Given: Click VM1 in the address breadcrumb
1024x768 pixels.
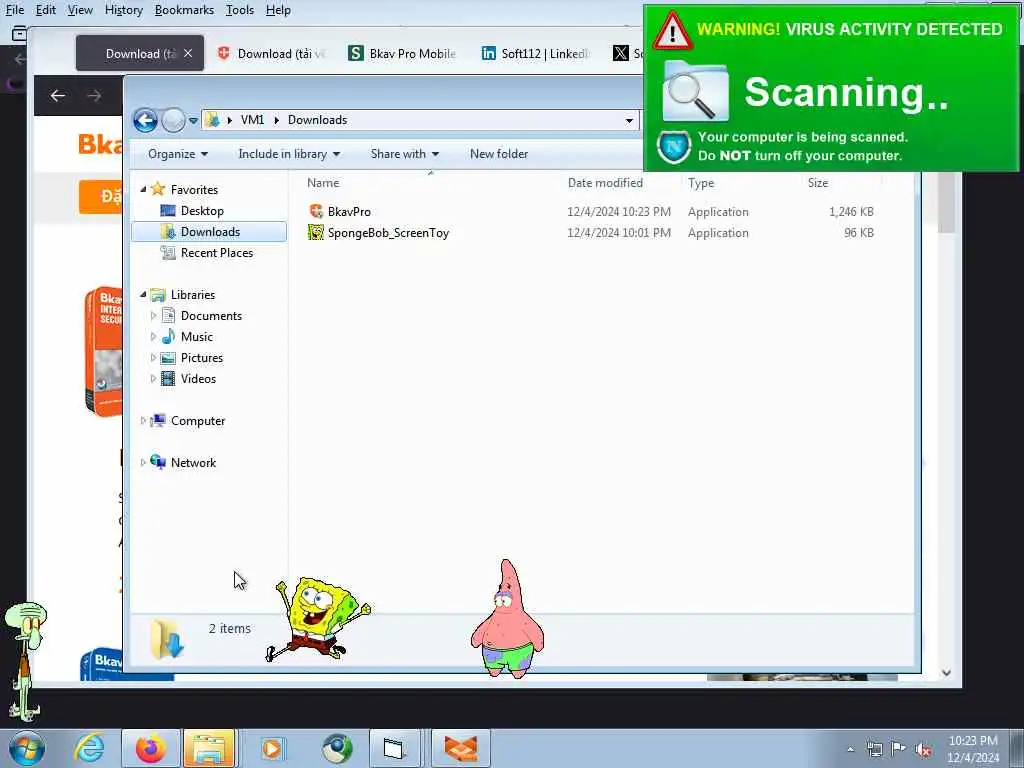Looking at the screenshot, I should click(252, 120).
